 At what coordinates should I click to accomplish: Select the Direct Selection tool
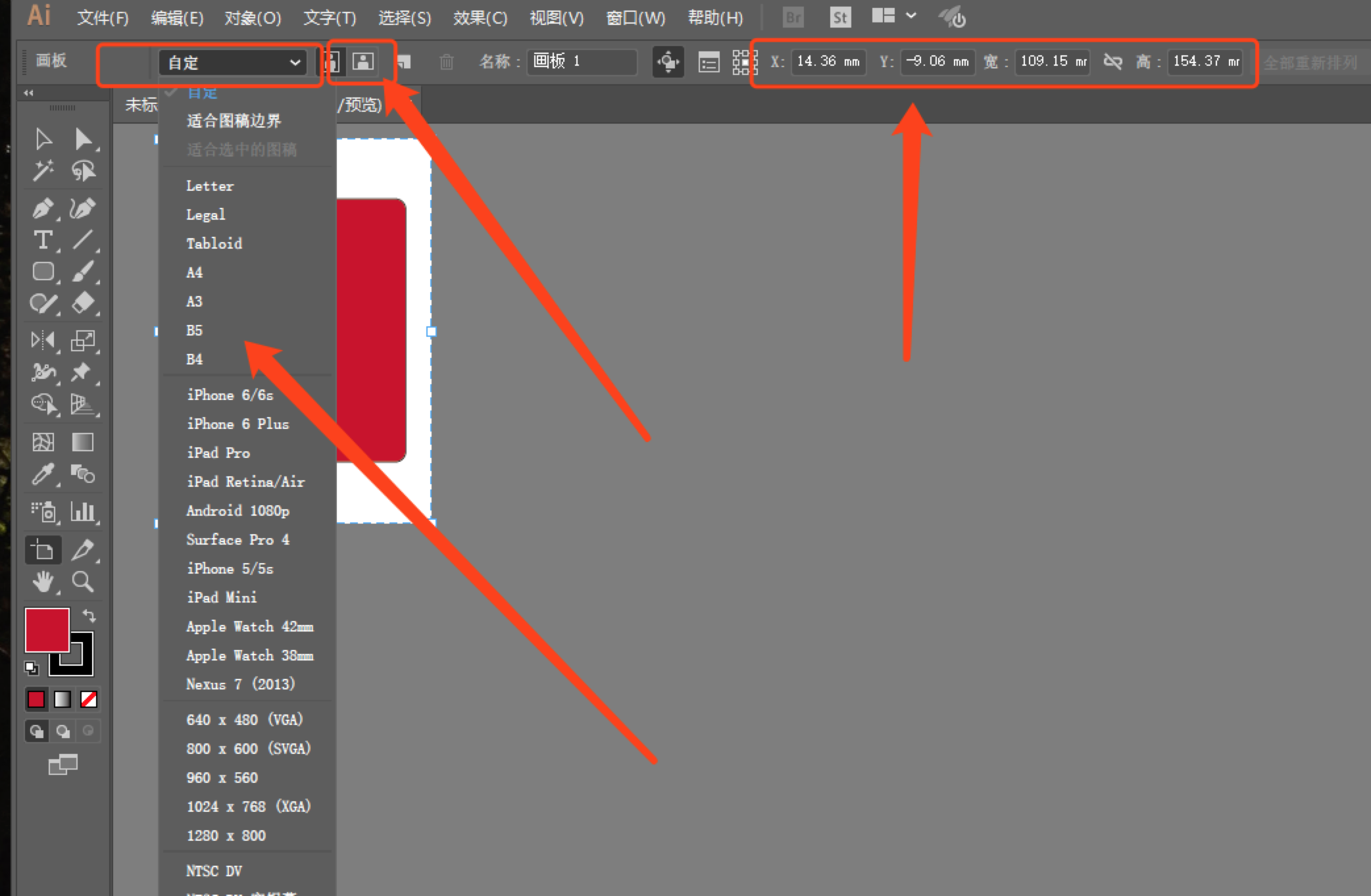click(x=83, y=139)
